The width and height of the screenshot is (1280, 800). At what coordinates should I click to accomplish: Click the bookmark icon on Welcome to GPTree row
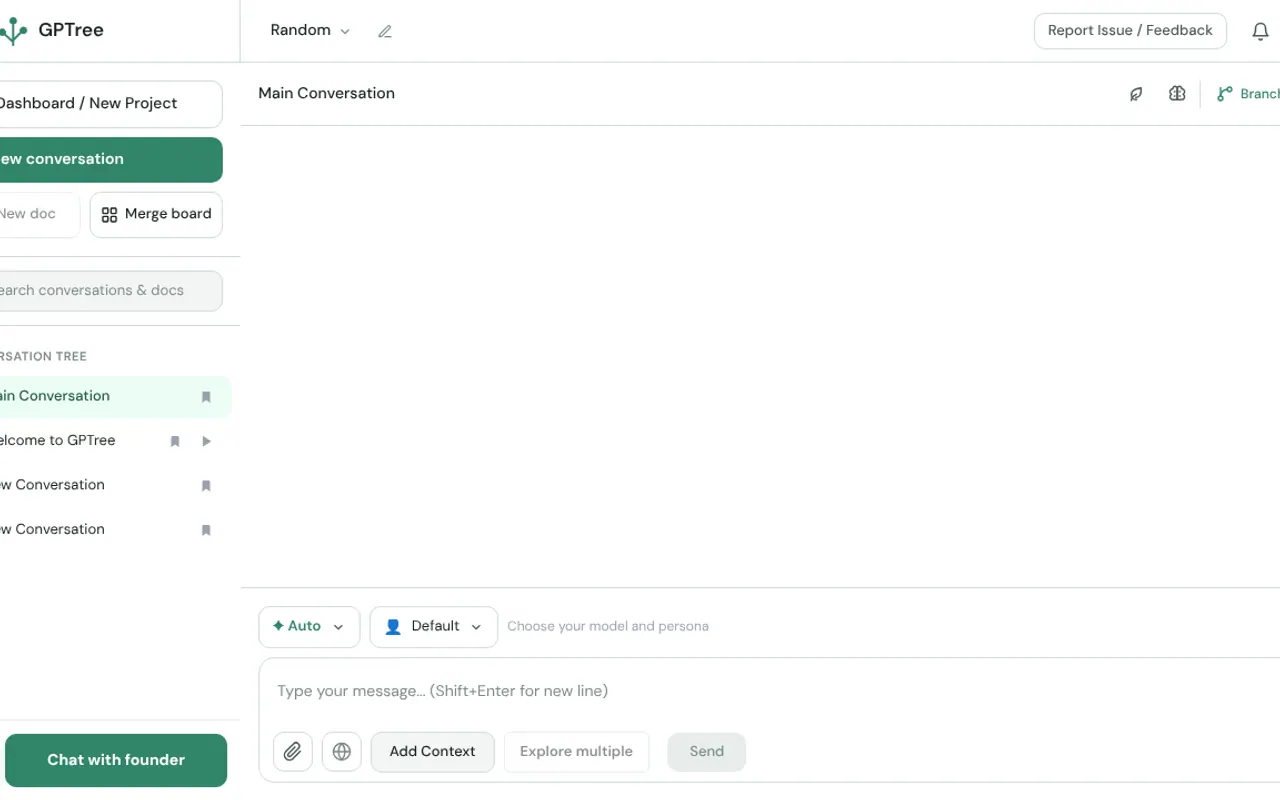[175, 441]
